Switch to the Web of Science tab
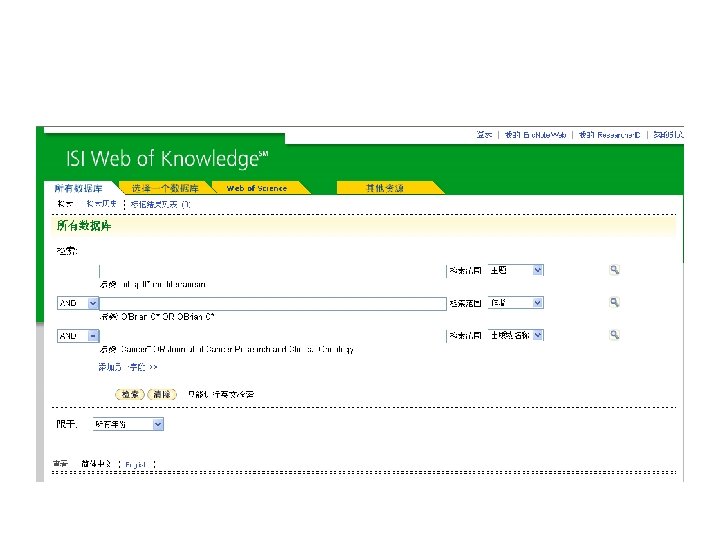 [x=257, y=188]
